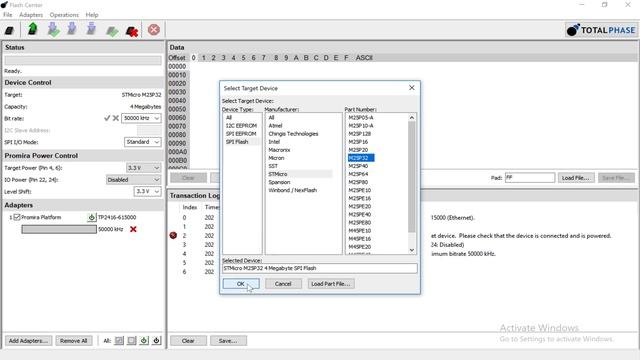The image size is (640, 360).
Task: Click the bit rate X cancel icon
Action: [116, 118]
